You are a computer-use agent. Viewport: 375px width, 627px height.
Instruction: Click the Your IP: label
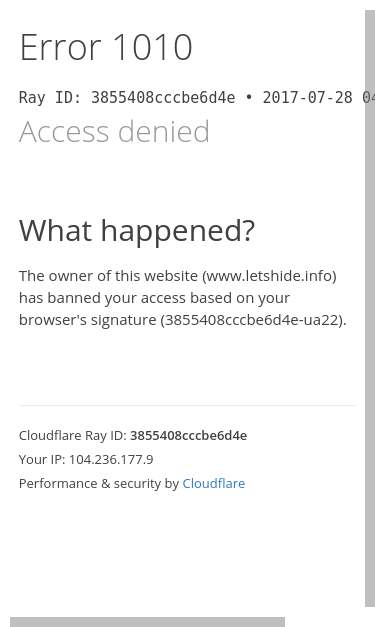[42, 459]
